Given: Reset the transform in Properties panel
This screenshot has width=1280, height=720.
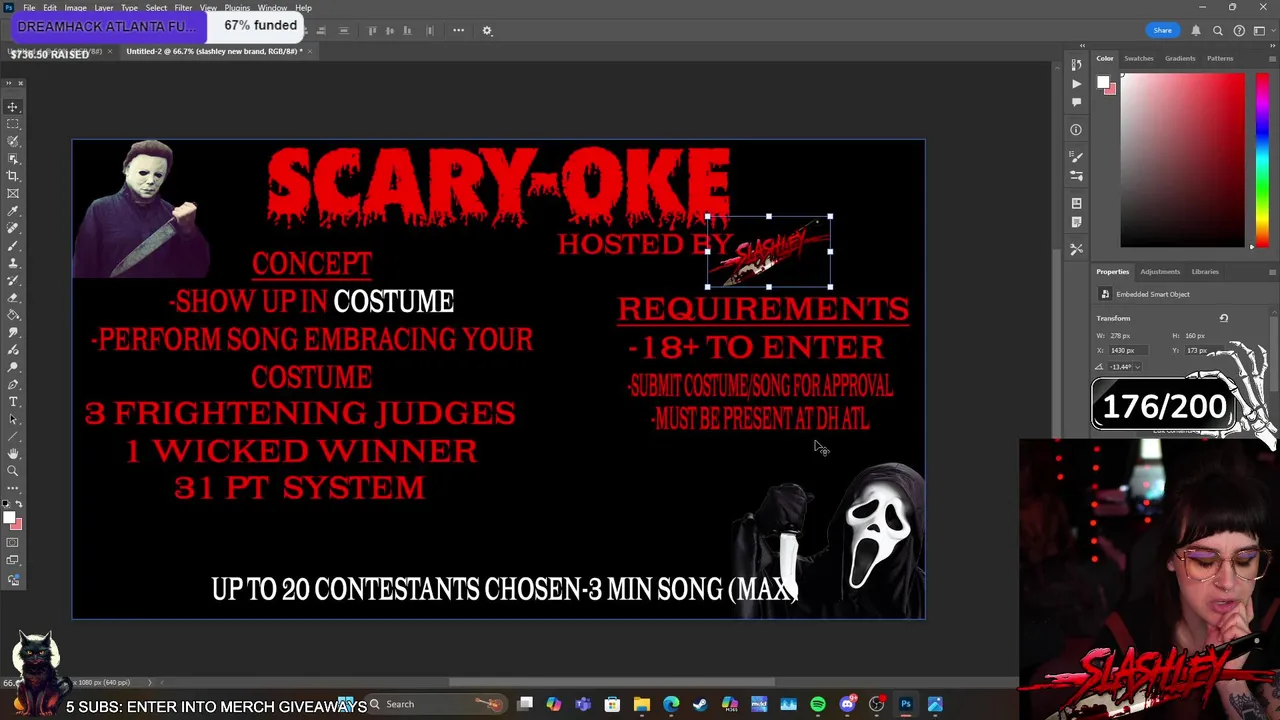Looking at the screenshot, I should [x=1223, y=318].
